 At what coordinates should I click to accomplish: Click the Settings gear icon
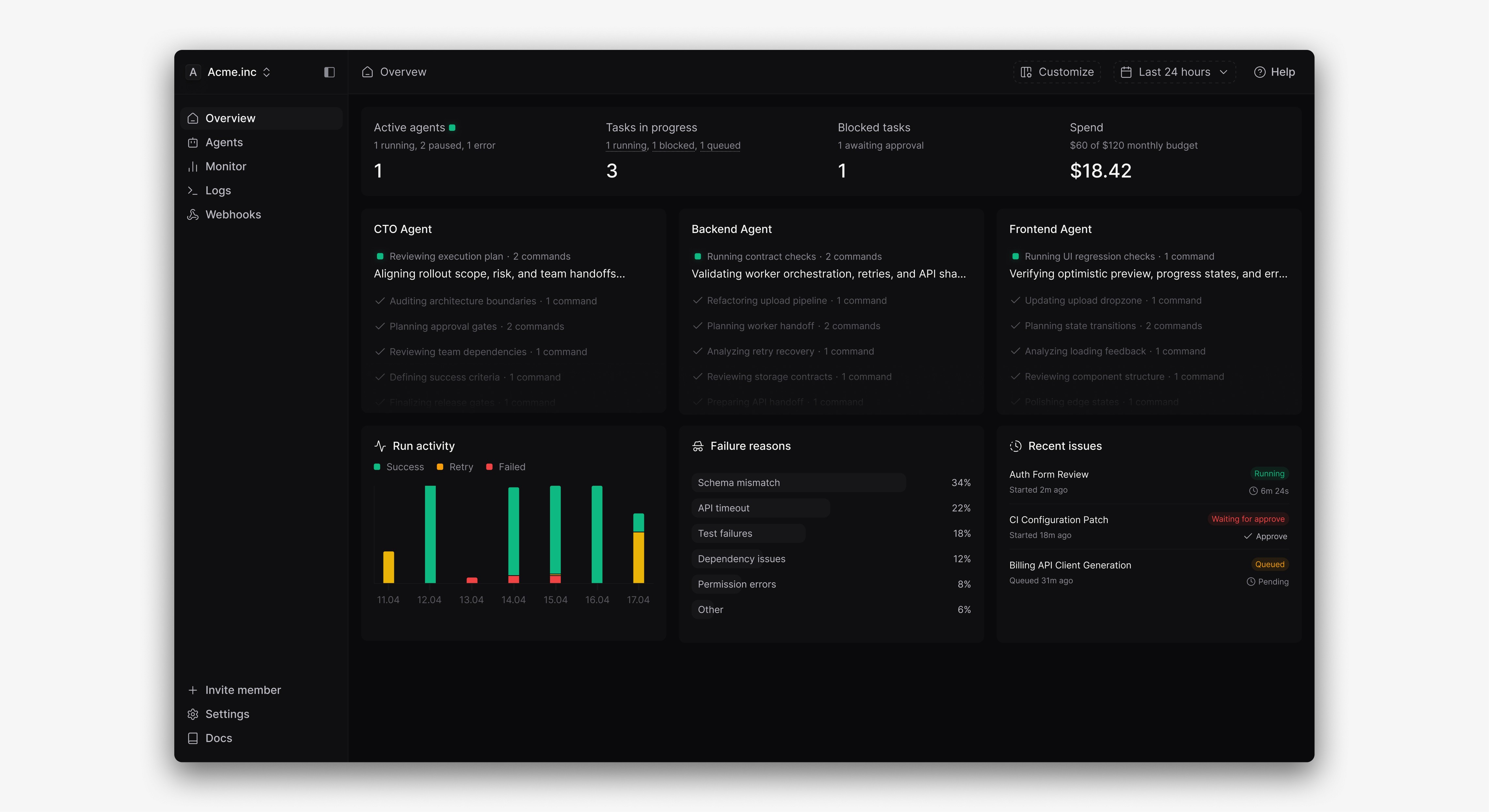193,714
